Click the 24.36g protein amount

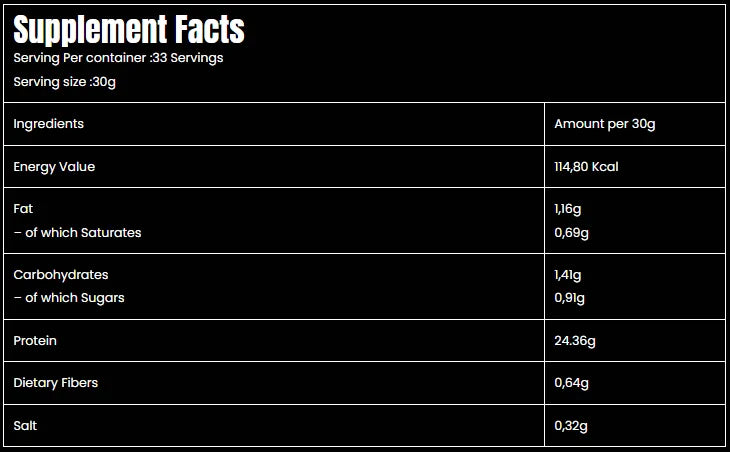575,341
